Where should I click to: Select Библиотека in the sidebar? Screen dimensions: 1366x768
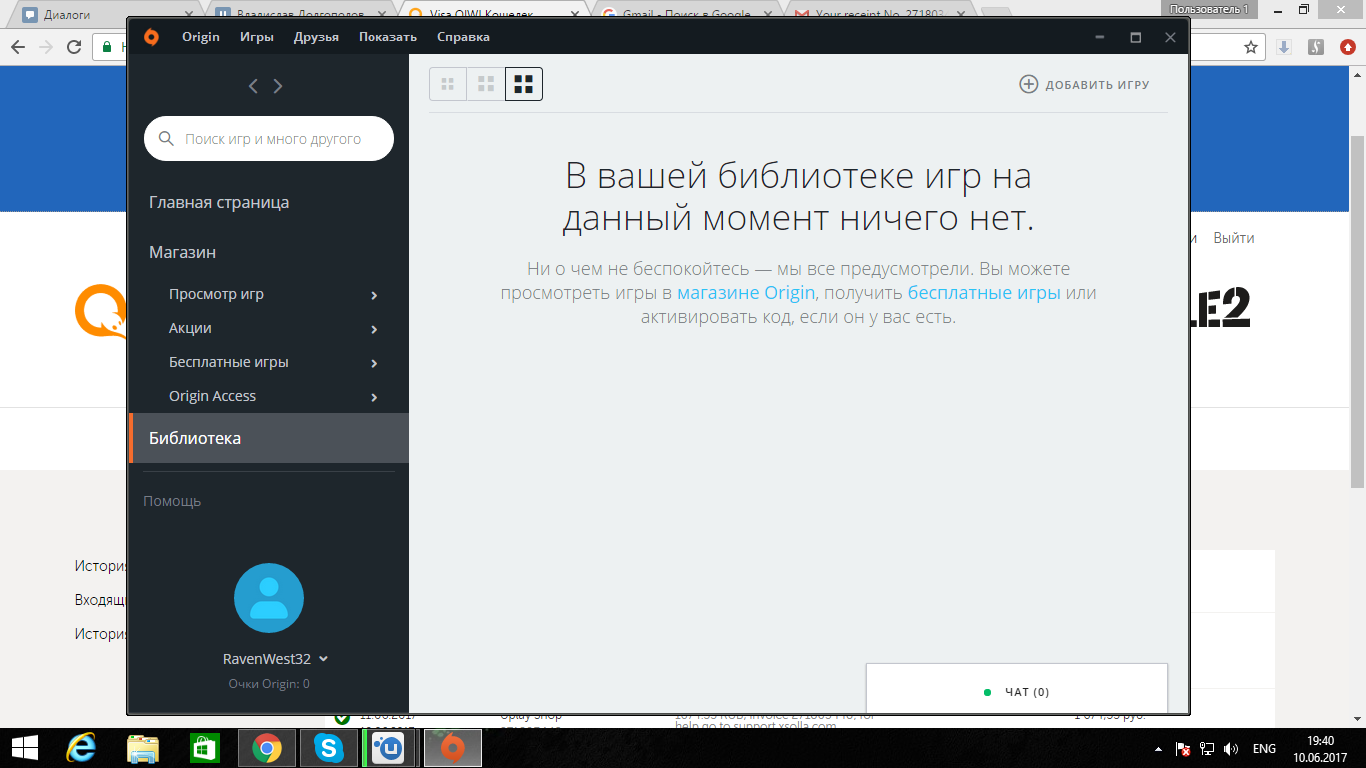[269, 438]
